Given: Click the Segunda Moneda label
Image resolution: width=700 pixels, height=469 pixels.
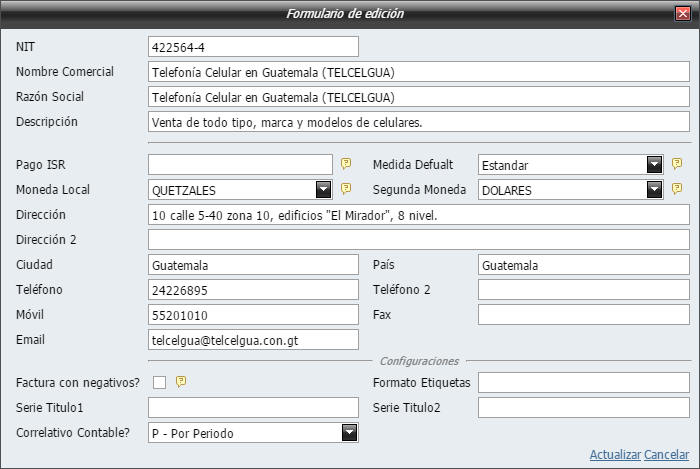Looking at the screenshot, I should click(x=419, y=189).
